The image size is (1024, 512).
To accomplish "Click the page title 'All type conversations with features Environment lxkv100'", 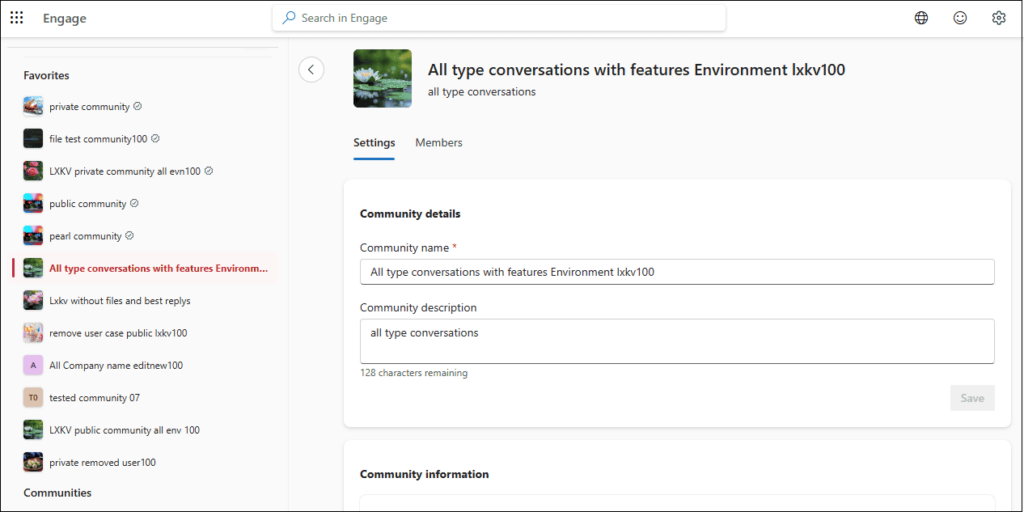I will click(636, 70).
